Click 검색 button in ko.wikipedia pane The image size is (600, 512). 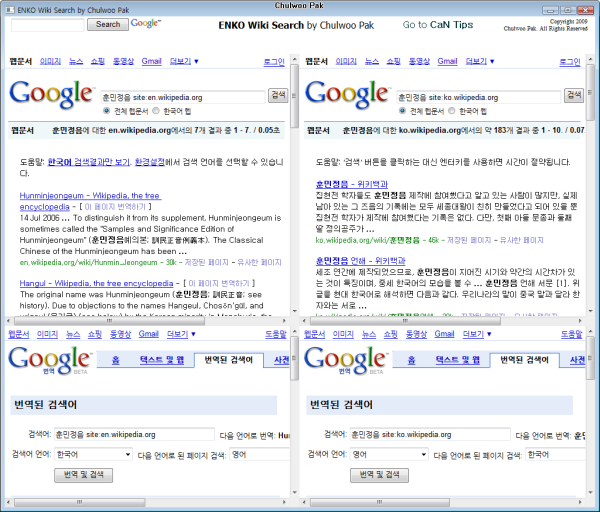point(574,95)
